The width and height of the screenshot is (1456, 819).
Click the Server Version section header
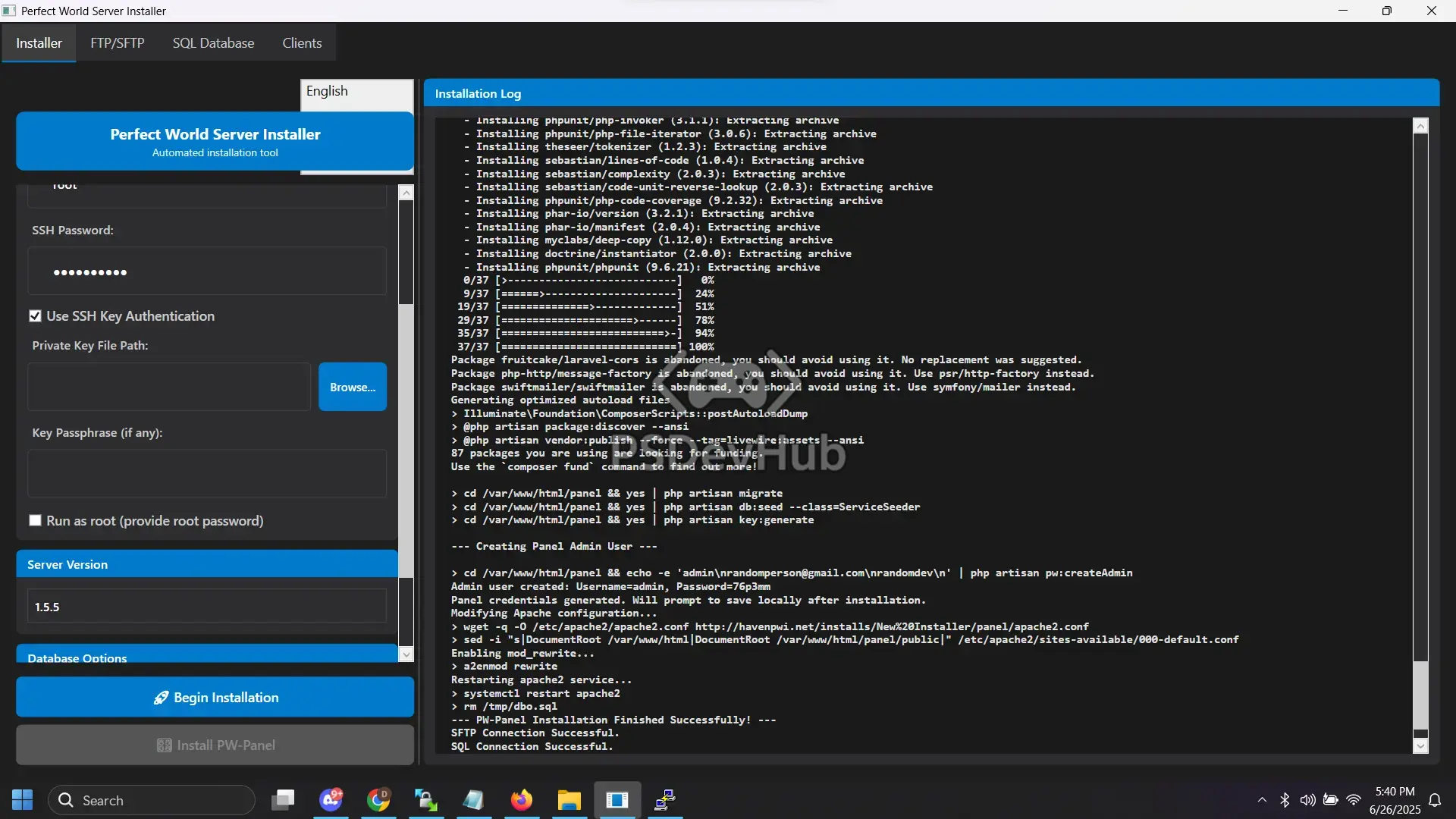click(207, 564)
